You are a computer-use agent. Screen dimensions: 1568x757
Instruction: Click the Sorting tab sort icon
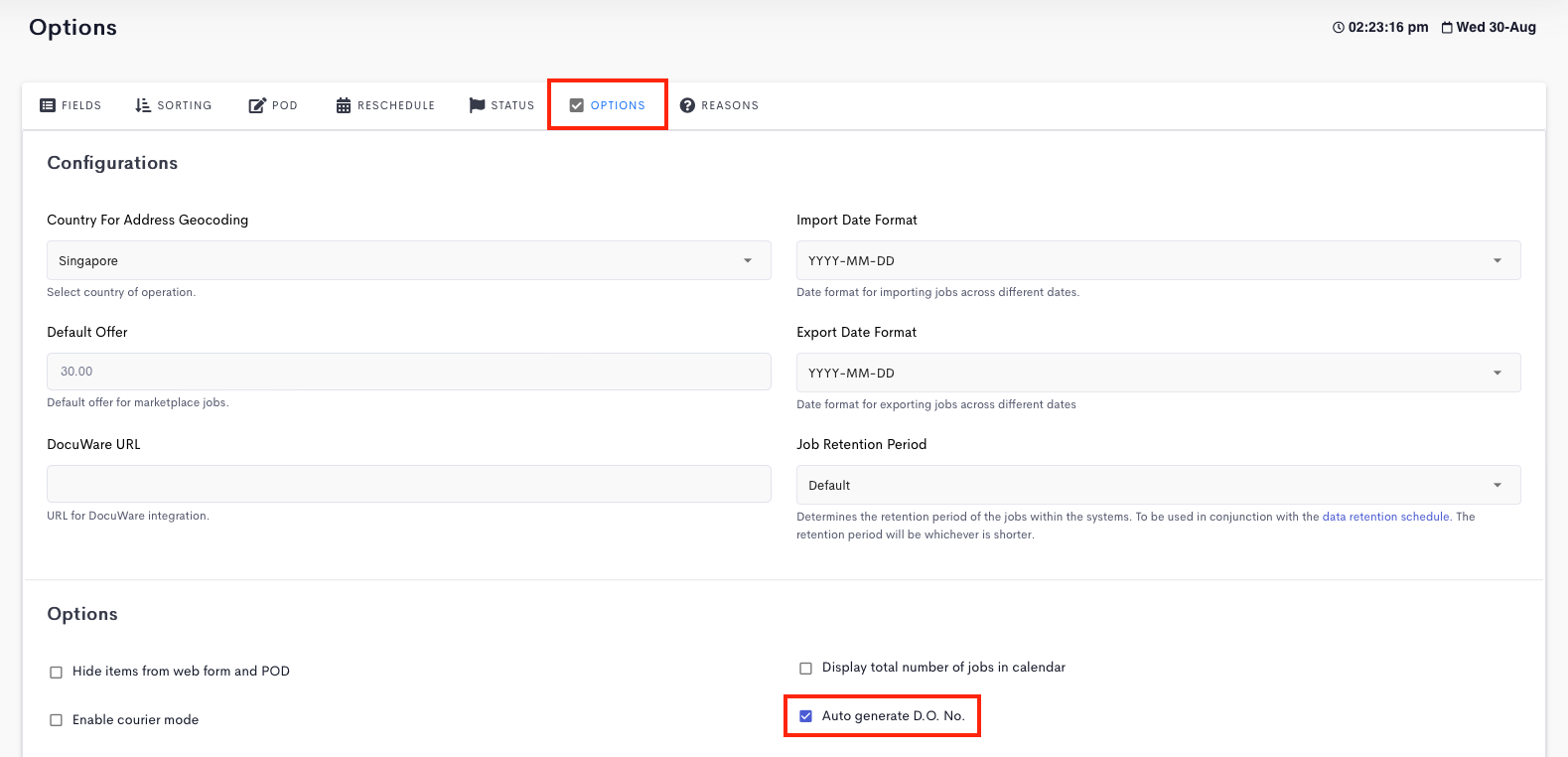click(x=143, y=105)
